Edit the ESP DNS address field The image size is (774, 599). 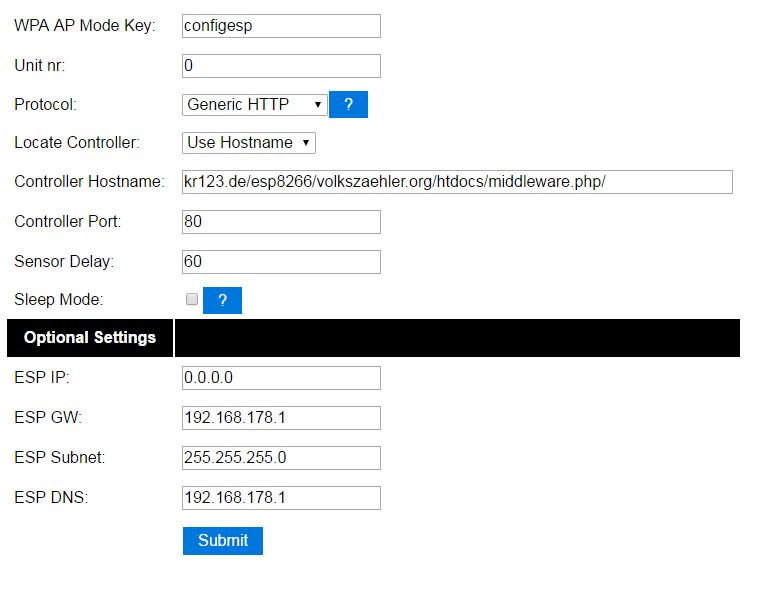[x=281, y=498]
